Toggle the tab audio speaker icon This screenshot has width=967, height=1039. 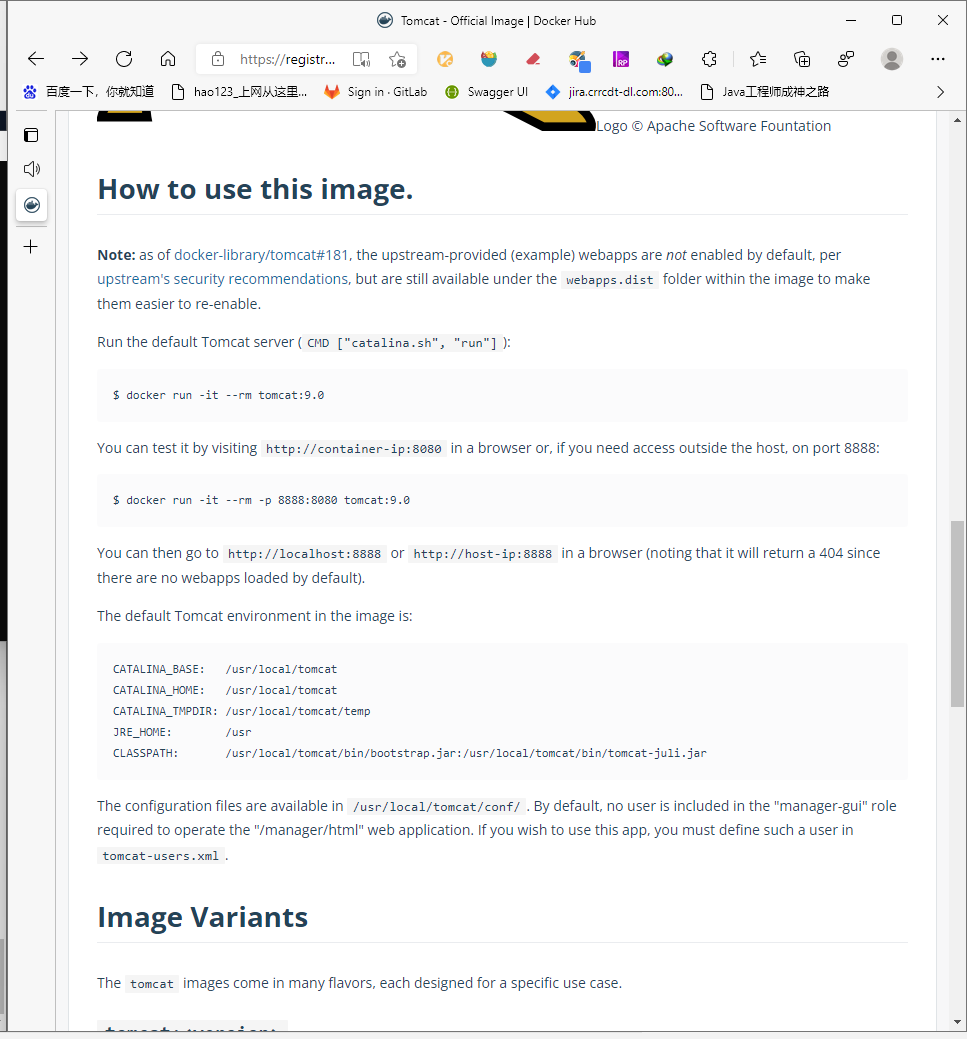pos(31,169)
